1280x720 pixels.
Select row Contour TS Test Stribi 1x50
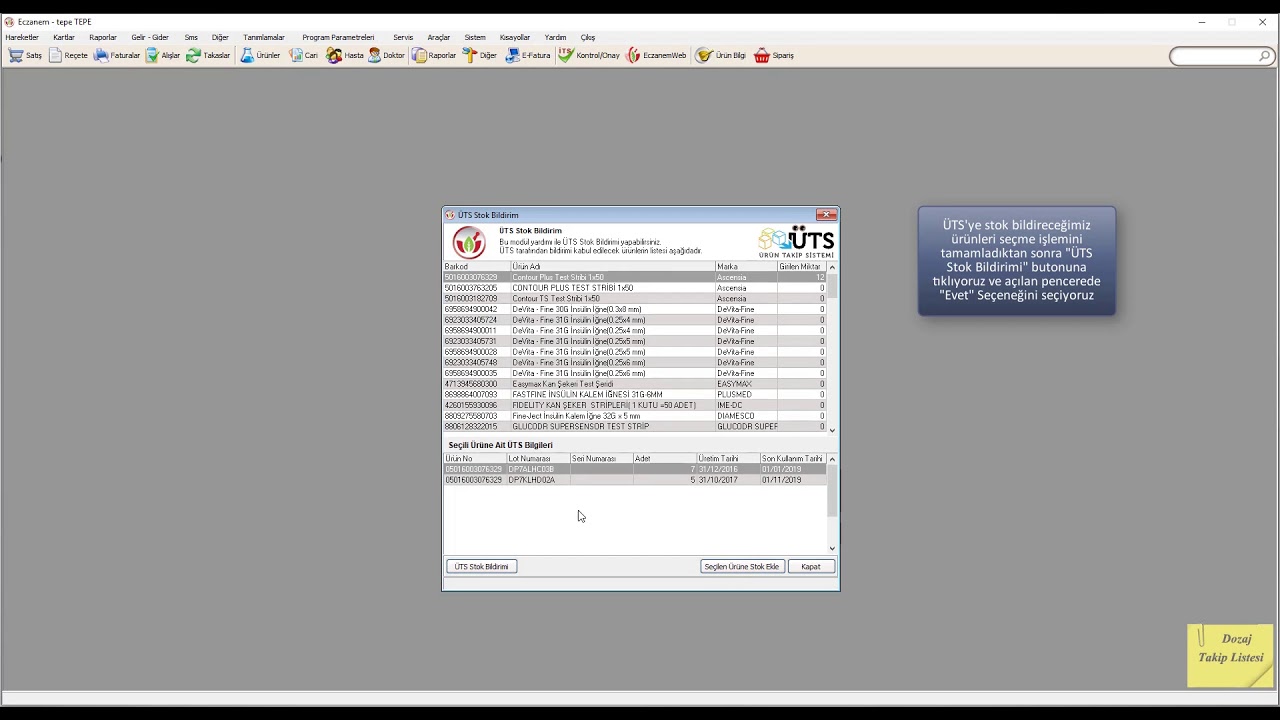(x=635, y=299)
